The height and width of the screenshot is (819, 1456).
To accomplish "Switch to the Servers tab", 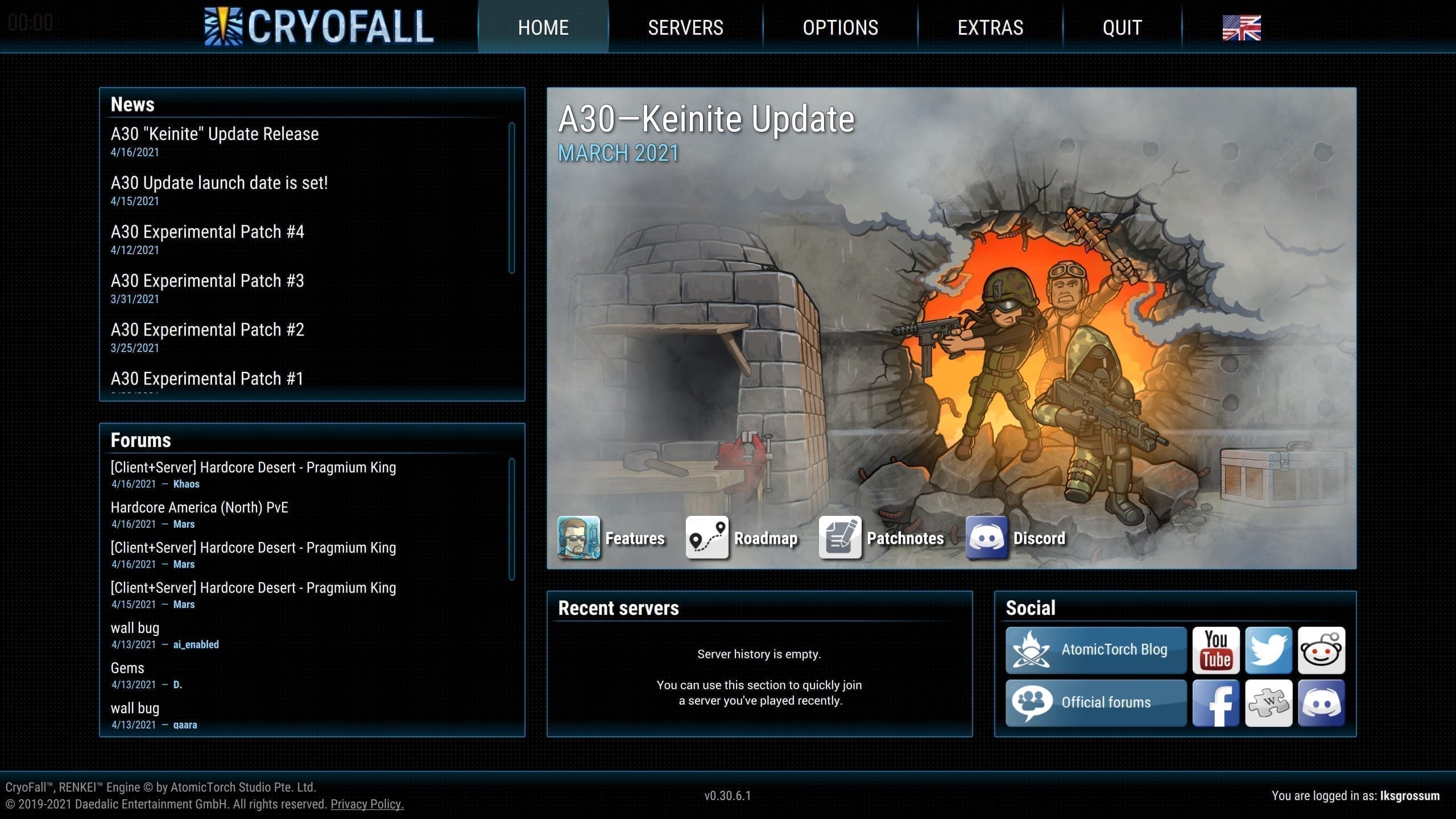I will tap(685, 27).
